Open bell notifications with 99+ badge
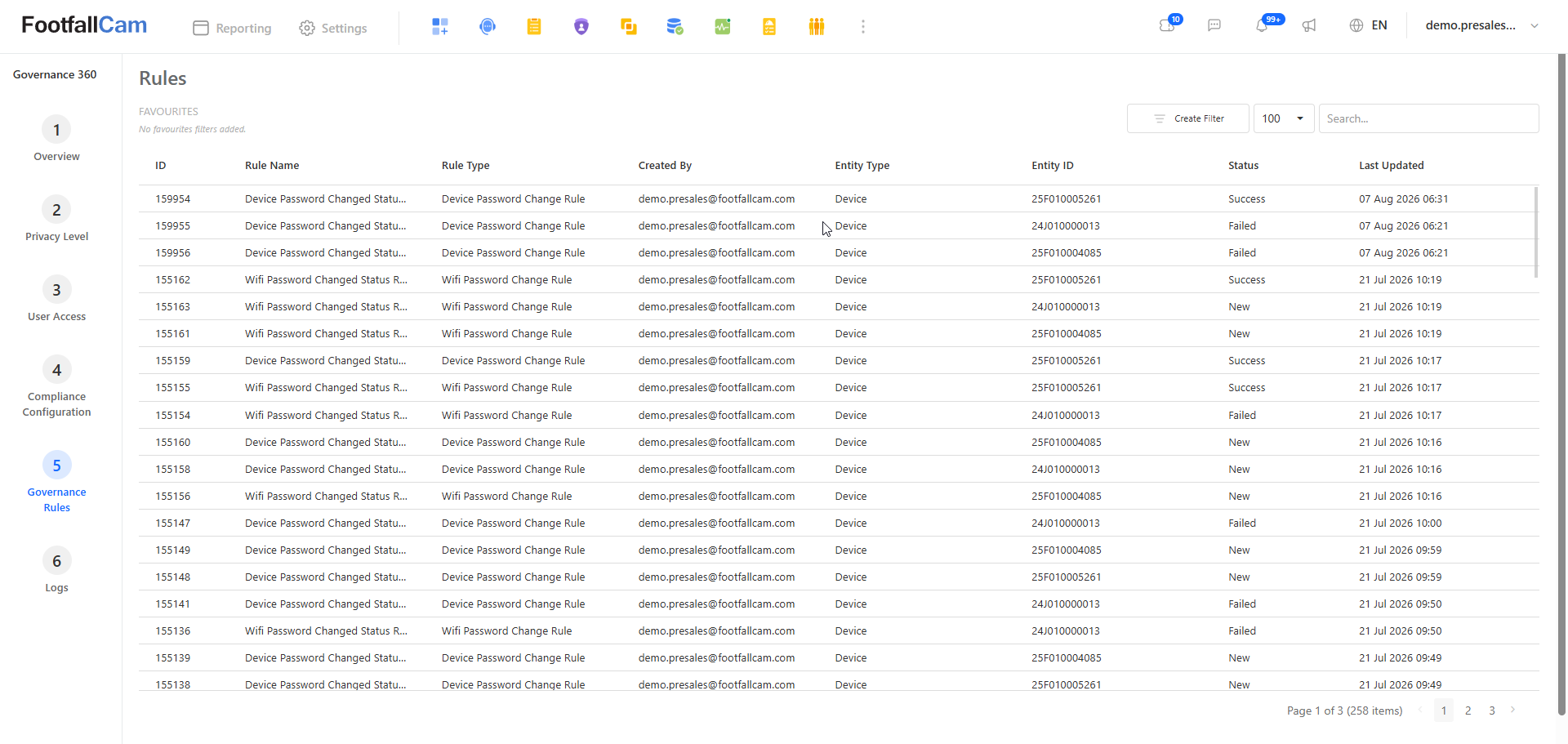Image resolution: width=1568 pixels, height=744 pixels. (1263, 25)
